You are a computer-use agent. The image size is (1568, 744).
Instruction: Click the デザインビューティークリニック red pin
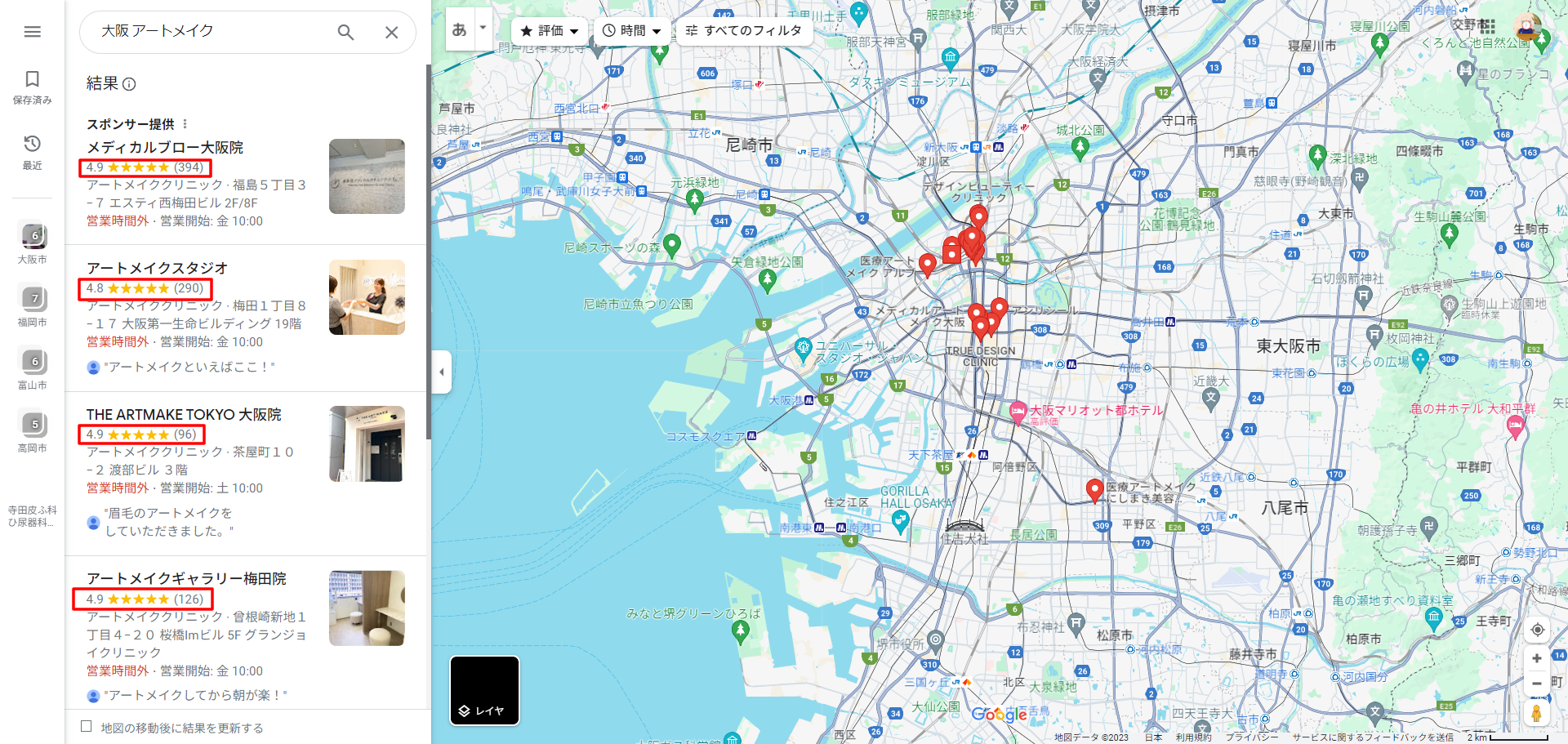pos(978,216)
